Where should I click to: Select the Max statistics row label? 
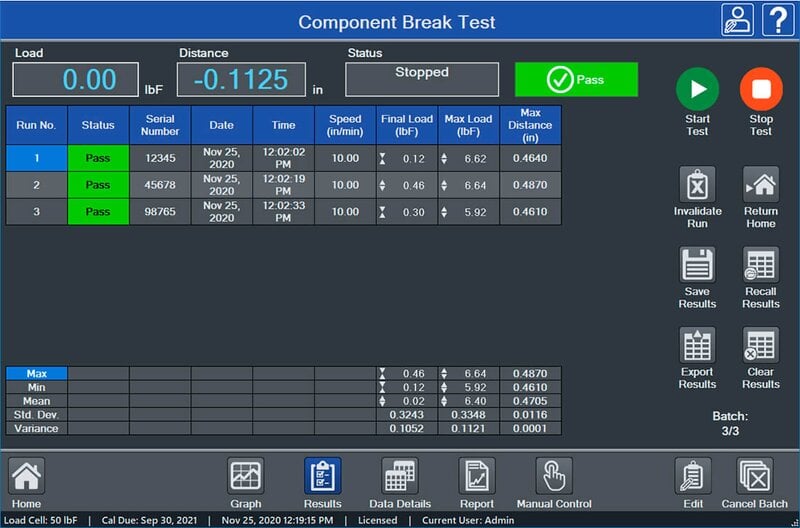click(x=37, y=373)
